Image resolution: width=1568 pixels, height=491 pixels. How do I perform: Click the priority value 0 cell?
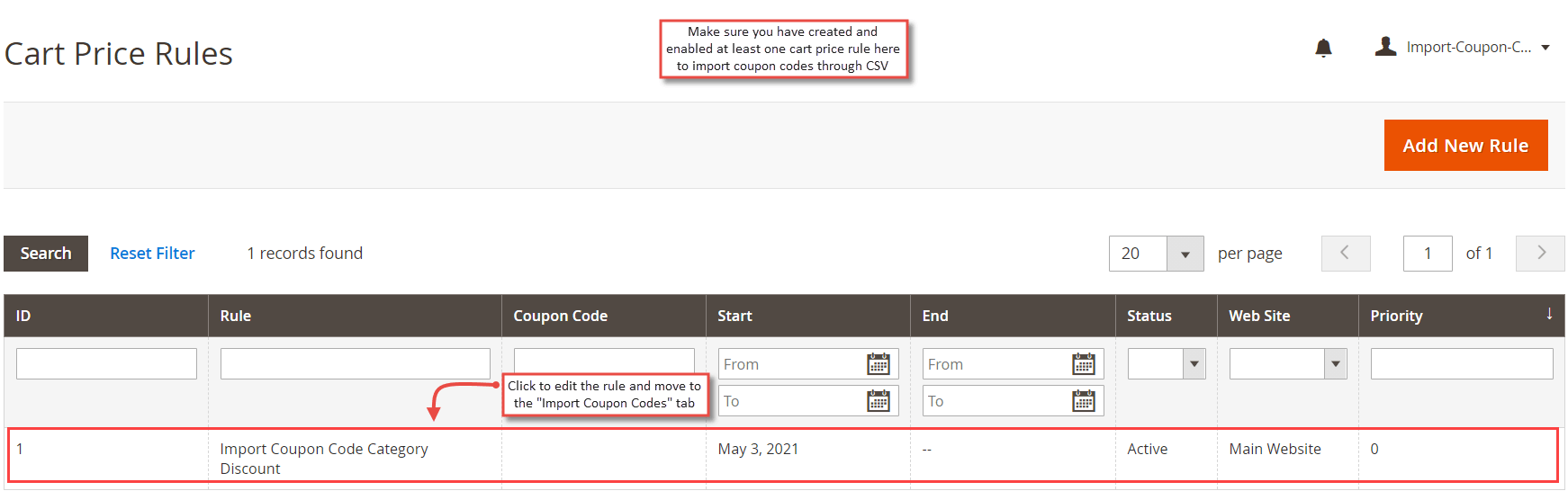pyautogui.click(x=1374, y=449)
